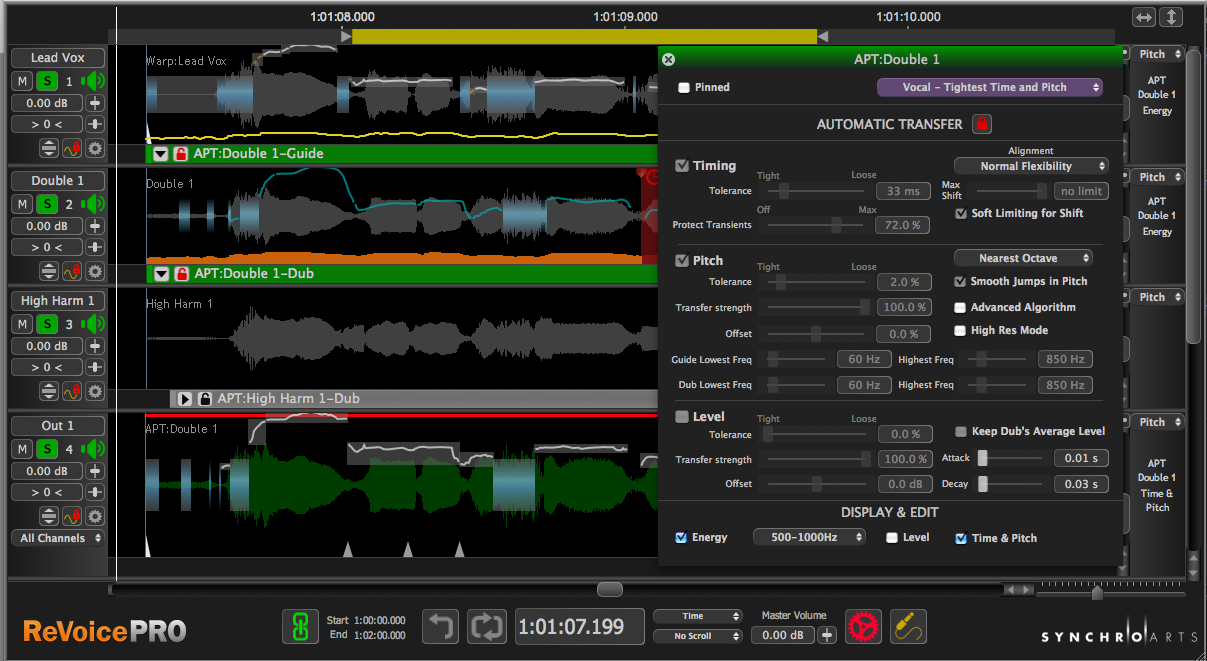Enable Keep Dub's Average Level
Image resolution: width=1207 pixels, height=661 pixels.
960,430
